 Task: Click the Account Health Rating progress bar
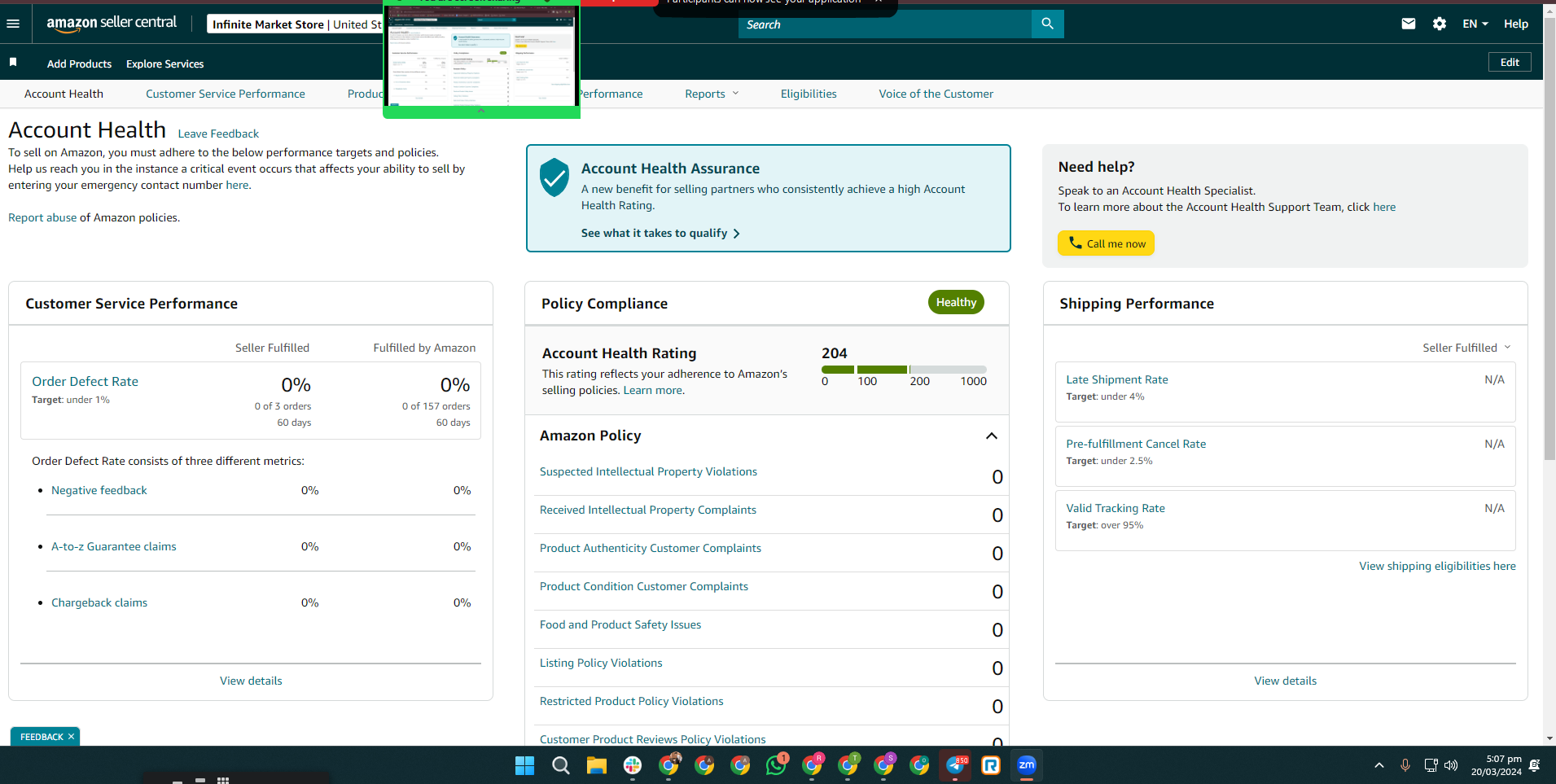[904, 370]
